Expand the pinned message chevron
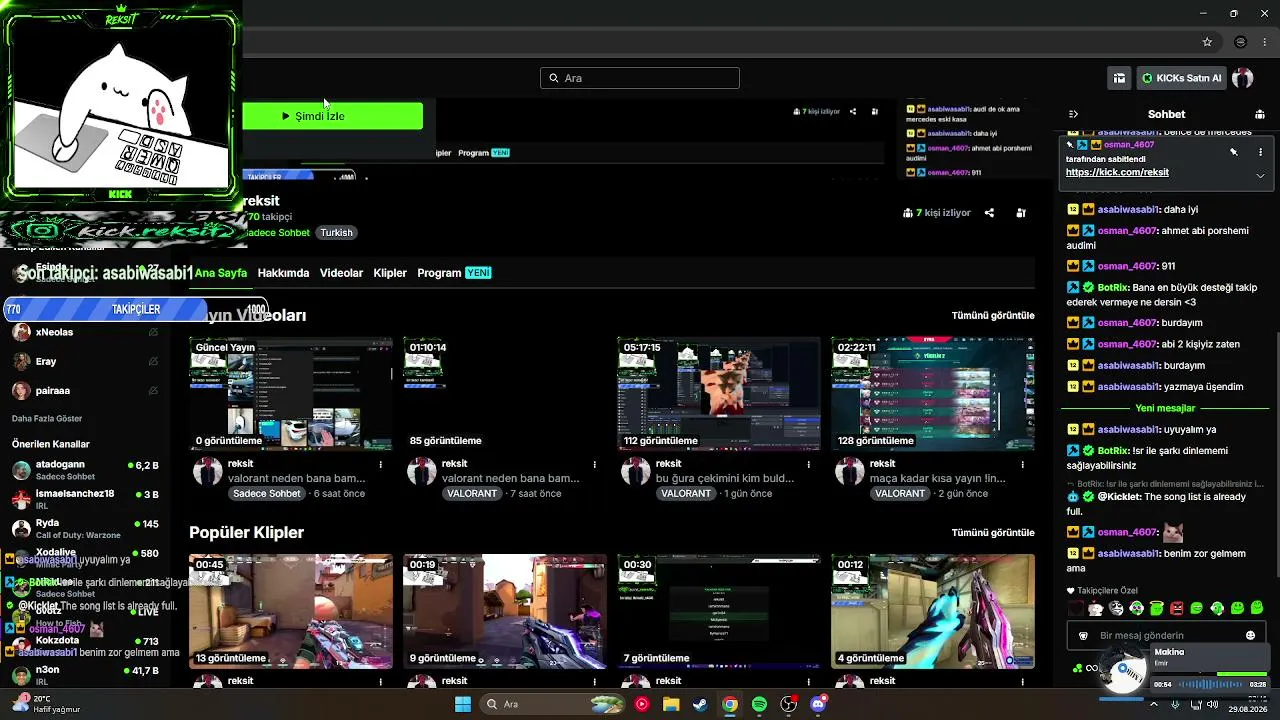1280x720 pixels. [x=1260, y=175]
